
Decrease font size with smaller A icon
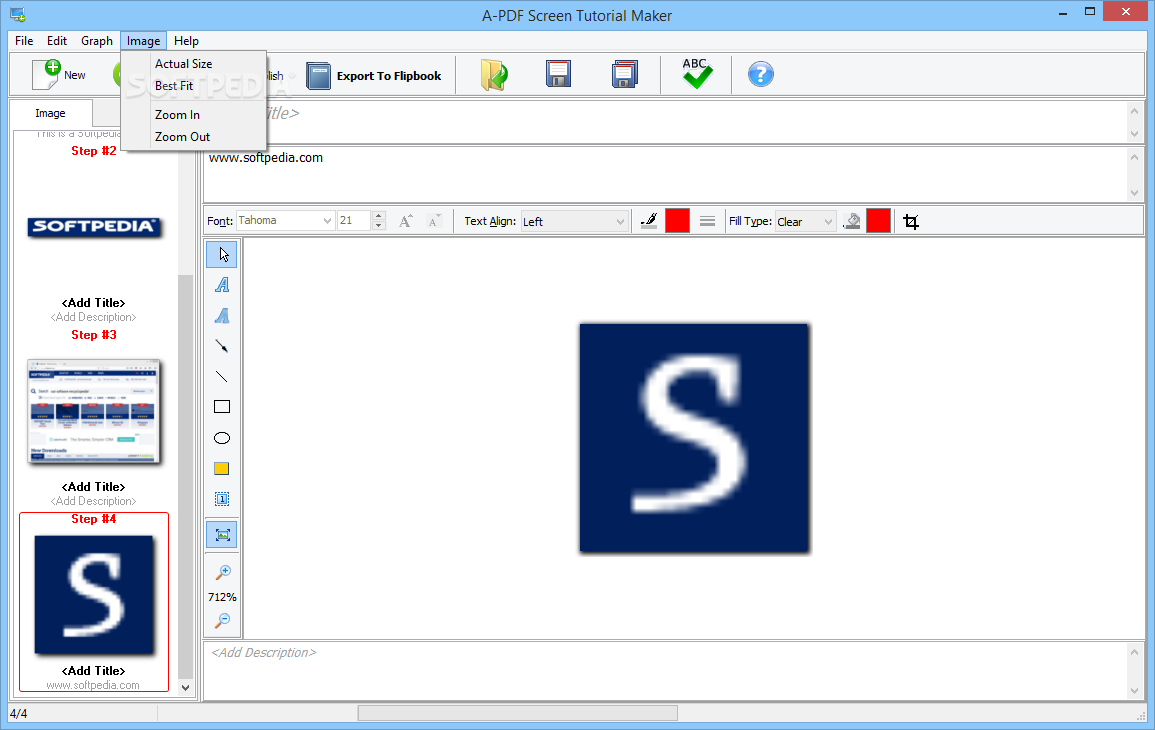(435, 221)
